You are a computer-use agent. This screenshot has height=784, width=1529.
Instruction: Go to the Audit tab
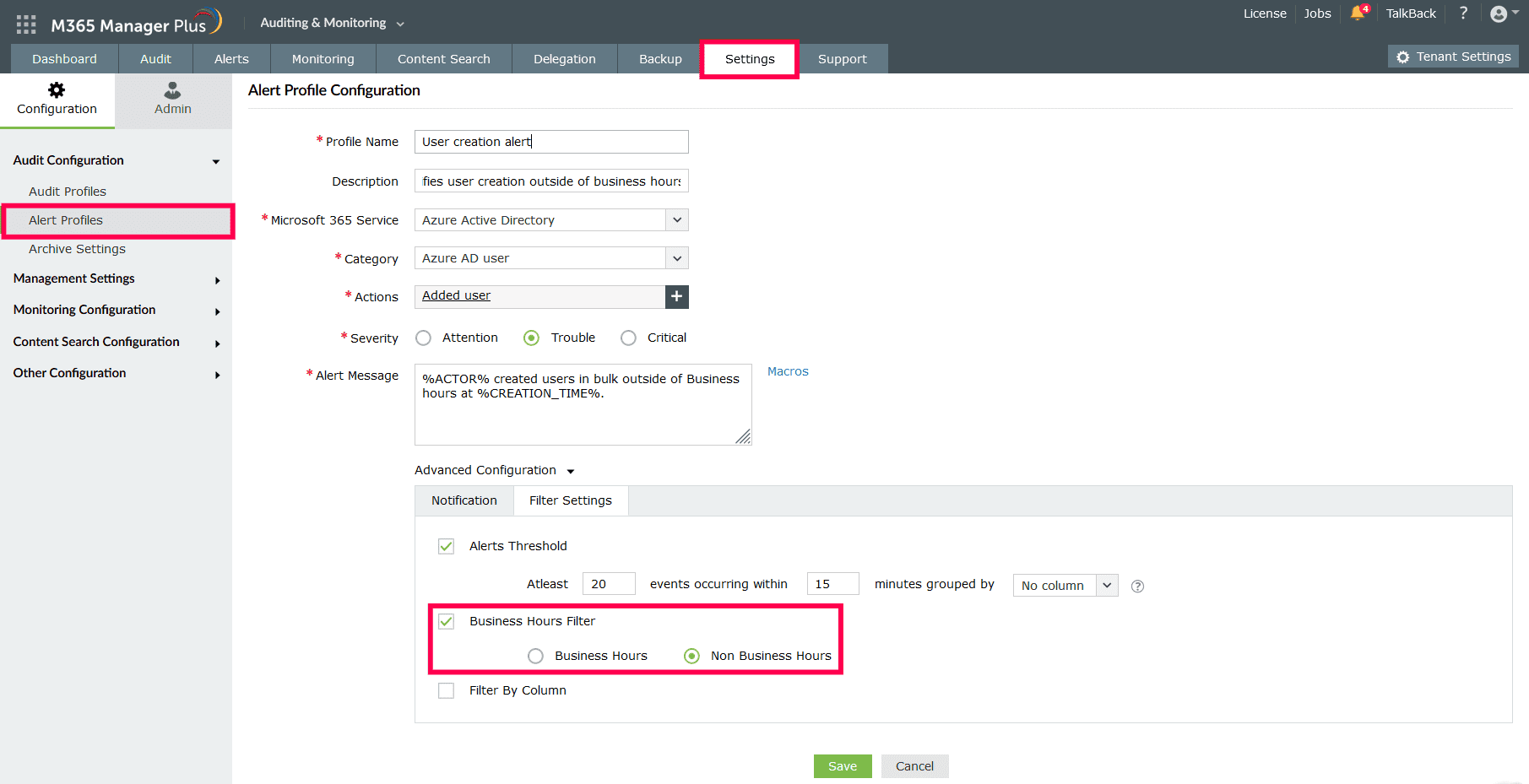point(155,59)
